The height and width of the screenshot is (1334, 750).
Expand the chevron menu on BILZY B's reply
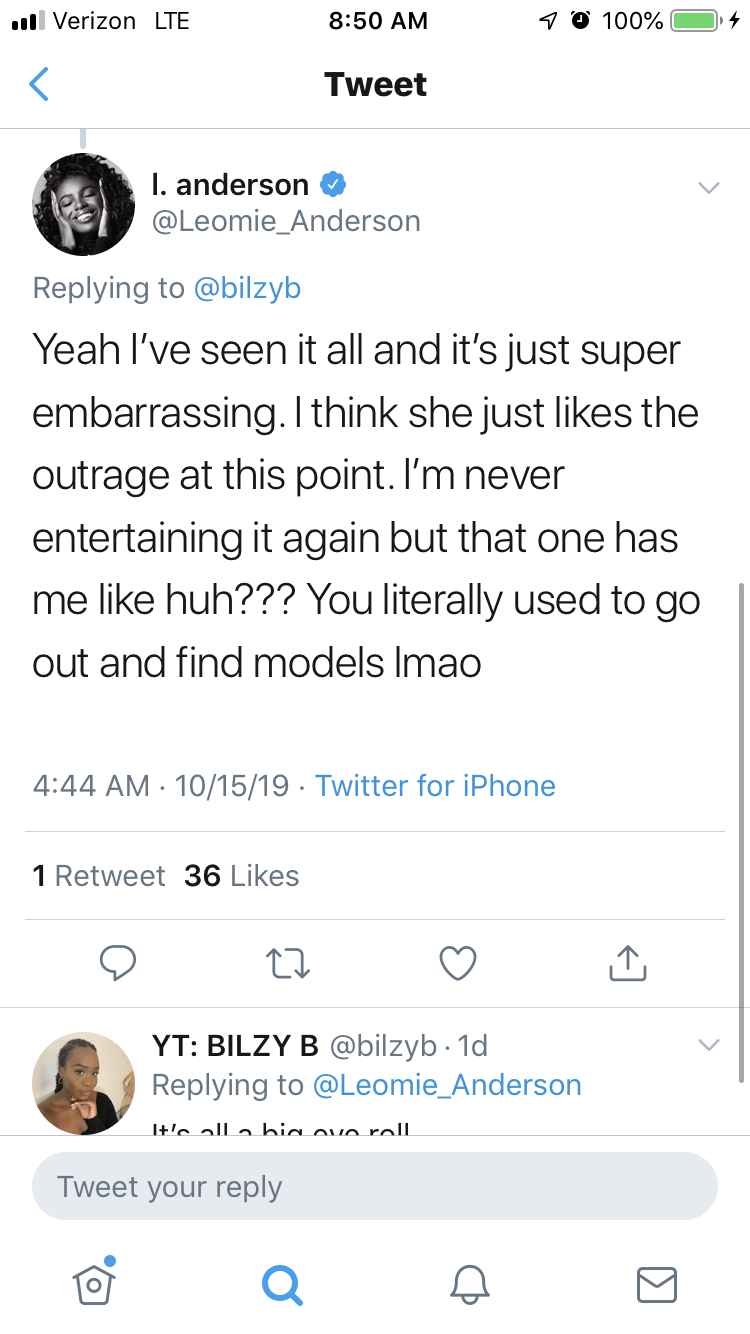[708, 1045]
